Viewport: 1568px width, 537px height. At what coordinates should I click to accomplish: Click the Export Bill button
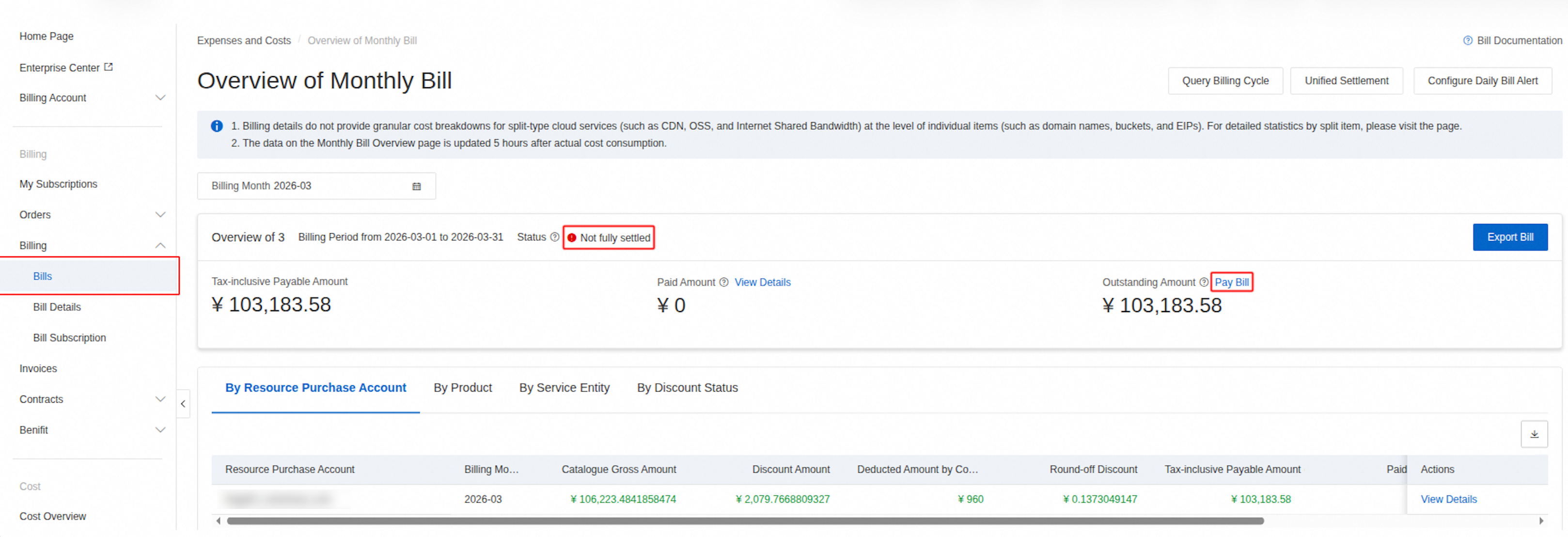(x=1510, y=237)
